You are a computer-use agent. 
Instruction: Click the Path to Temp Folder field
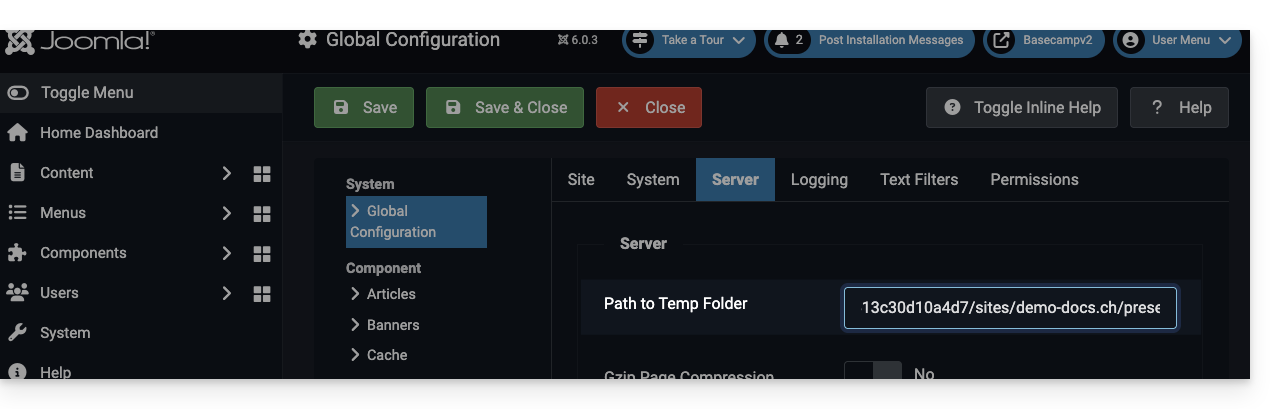[x=1010, y=308]
